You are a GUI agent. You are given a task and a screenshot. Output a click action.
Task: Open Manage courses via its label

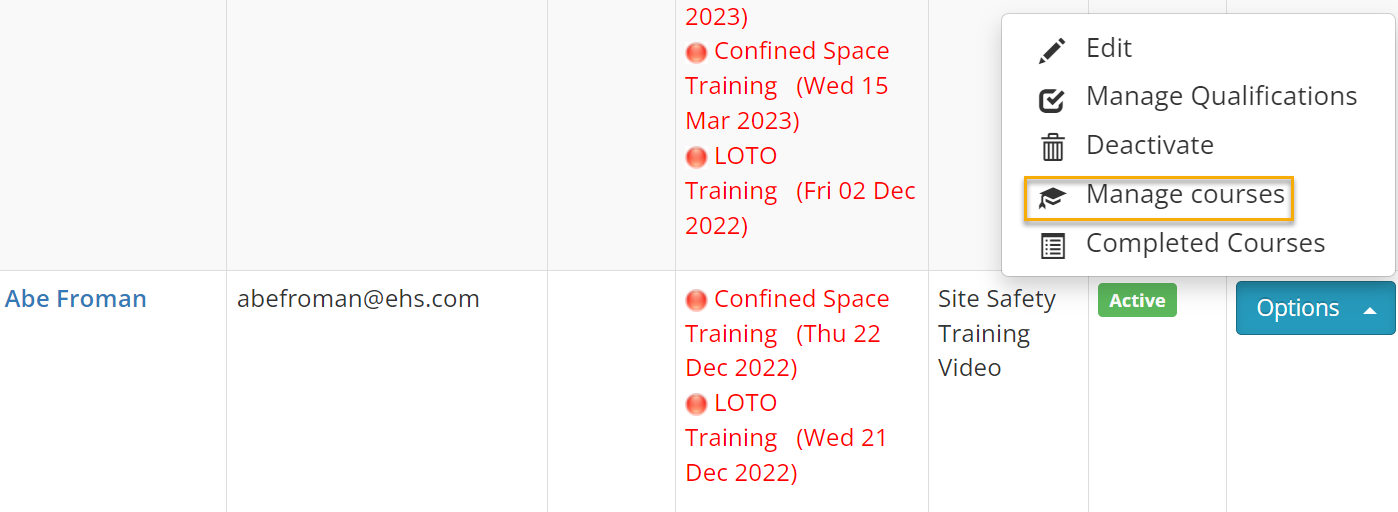tap(1185, 194)
